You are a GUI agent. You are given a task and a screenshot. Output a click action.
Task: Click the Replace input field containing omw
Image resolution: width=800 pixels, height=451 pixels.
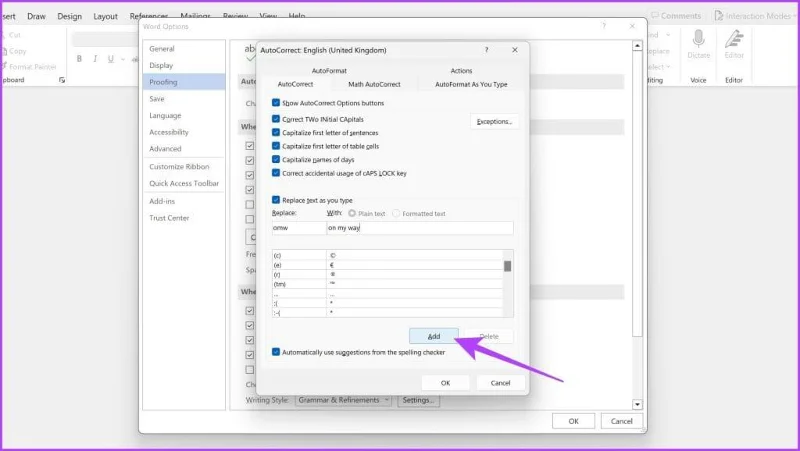299,228
